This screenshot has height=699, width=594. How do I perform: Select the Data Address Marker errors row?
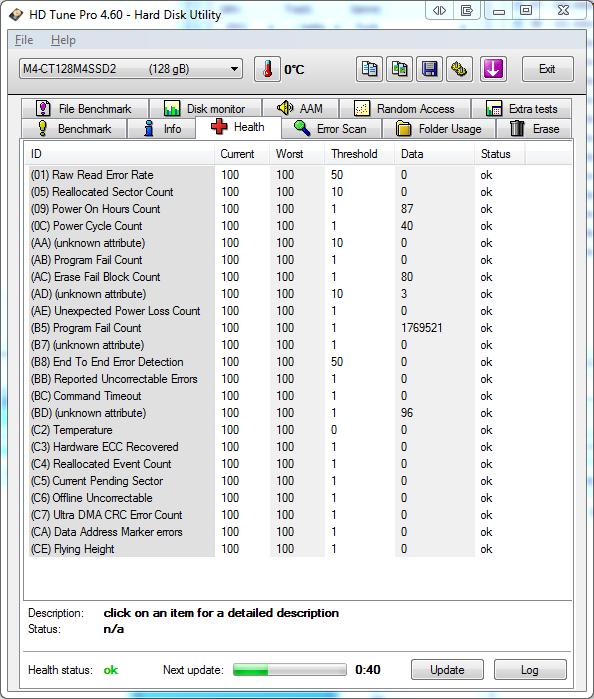[x=277, y=532]
